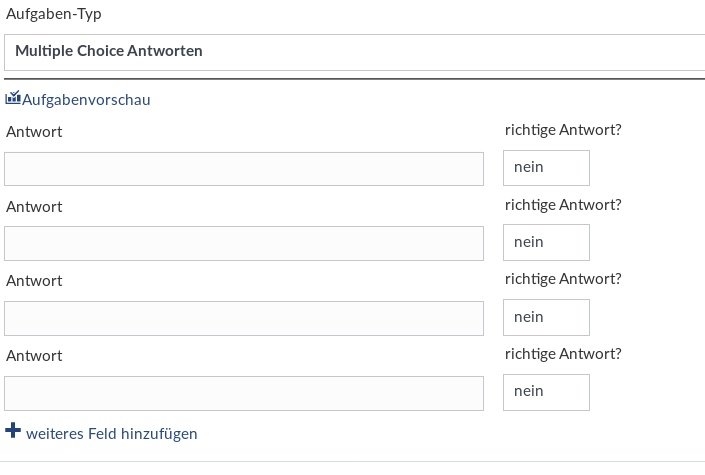705x475 pixels.
Task: Click the second "Antwort" label
Action: coord(34,207)
